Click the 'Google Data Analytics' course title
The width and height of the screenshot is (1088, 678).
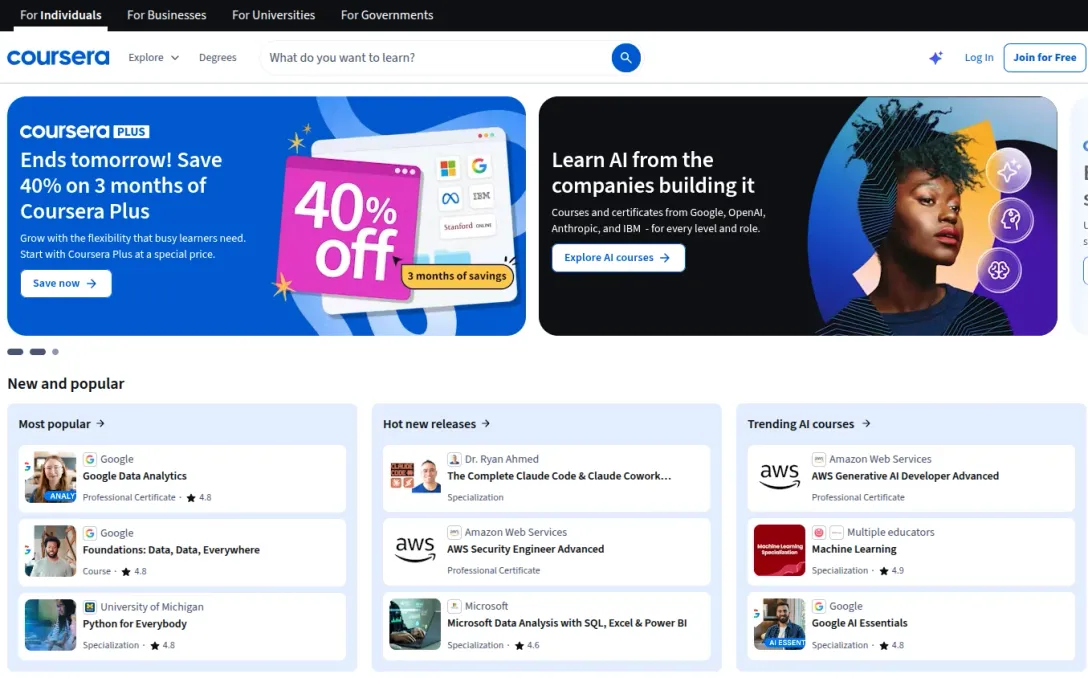click(135, 476)
